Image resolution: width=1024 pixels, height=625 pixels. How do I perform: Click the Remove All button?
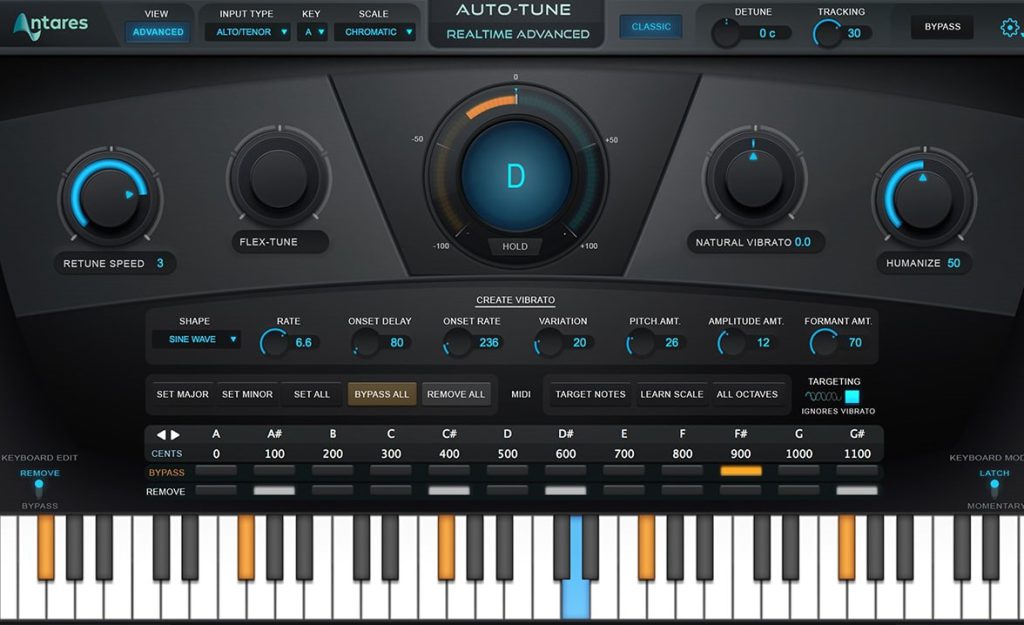point(456,394)
